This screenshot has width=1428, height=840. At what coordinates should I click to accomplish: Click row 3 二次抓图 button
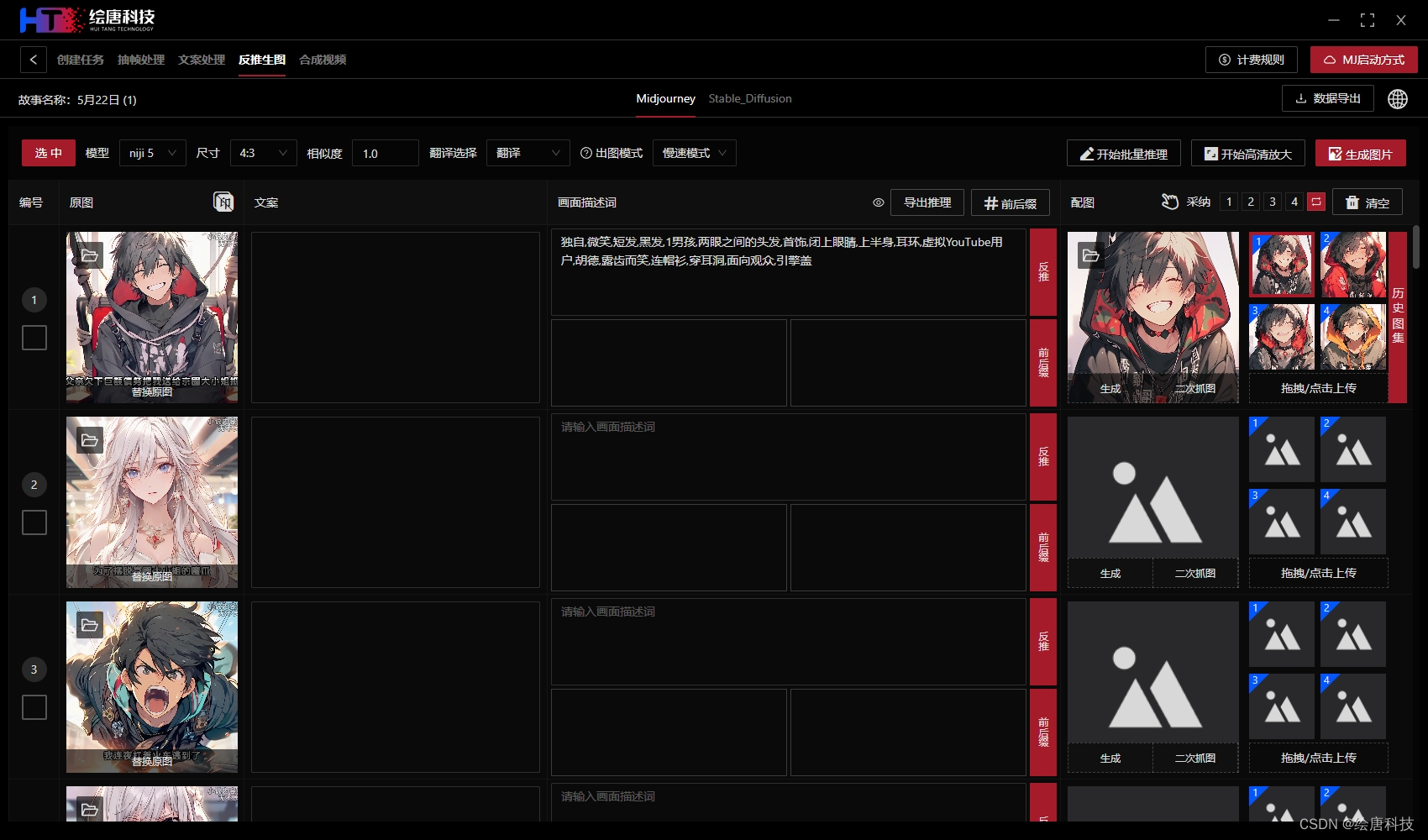coord(1195,758)
